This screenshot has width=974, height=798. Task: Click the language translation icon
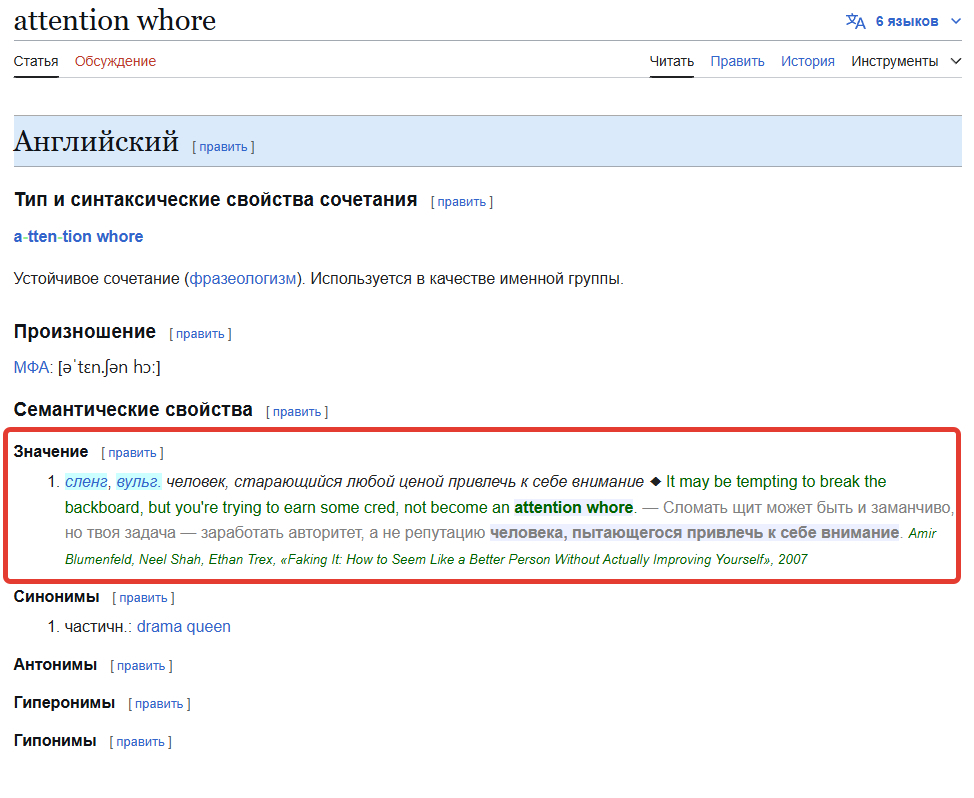(x=855, y=21)
